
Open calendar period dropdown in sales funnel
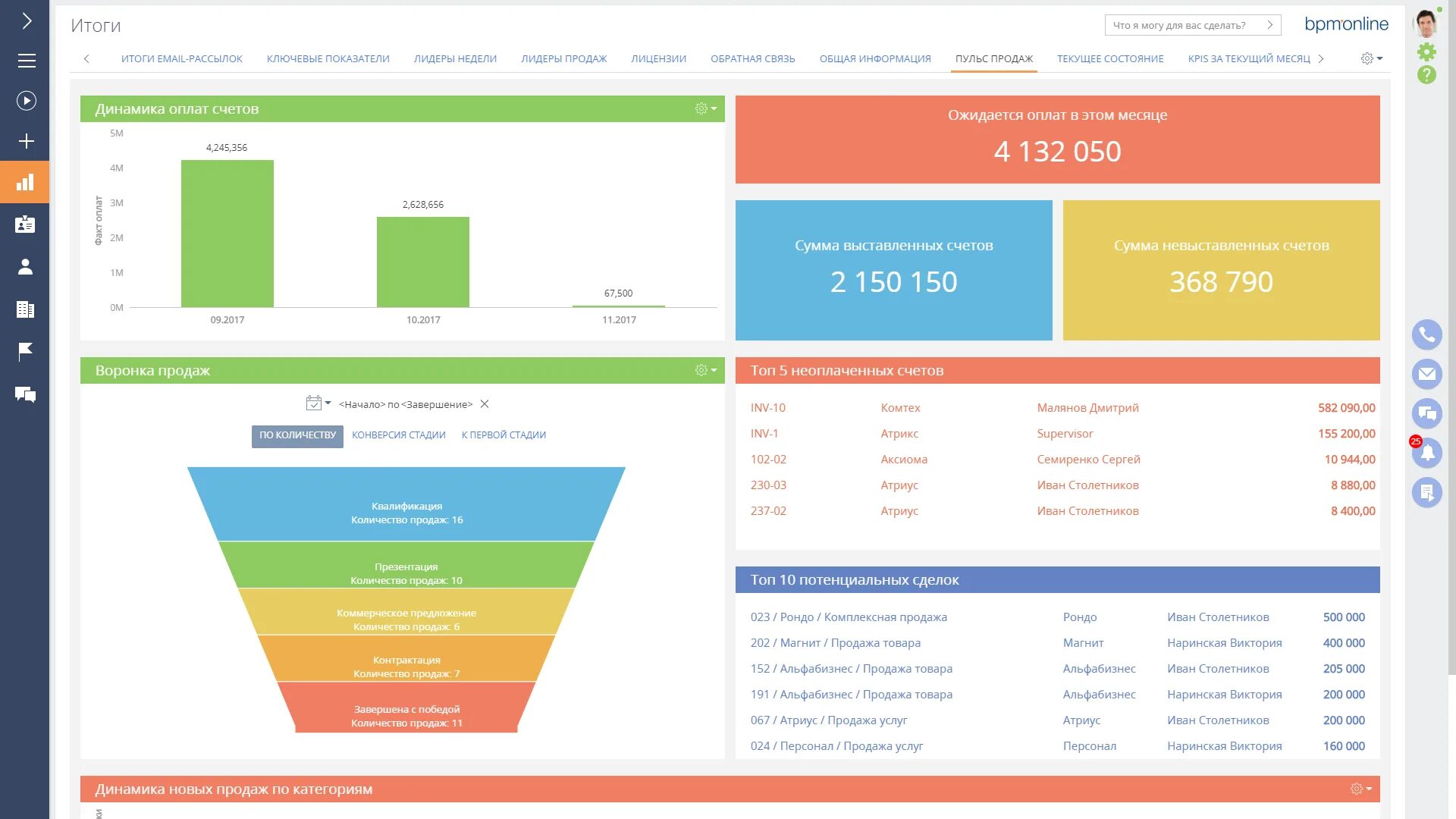pos(318,403)
